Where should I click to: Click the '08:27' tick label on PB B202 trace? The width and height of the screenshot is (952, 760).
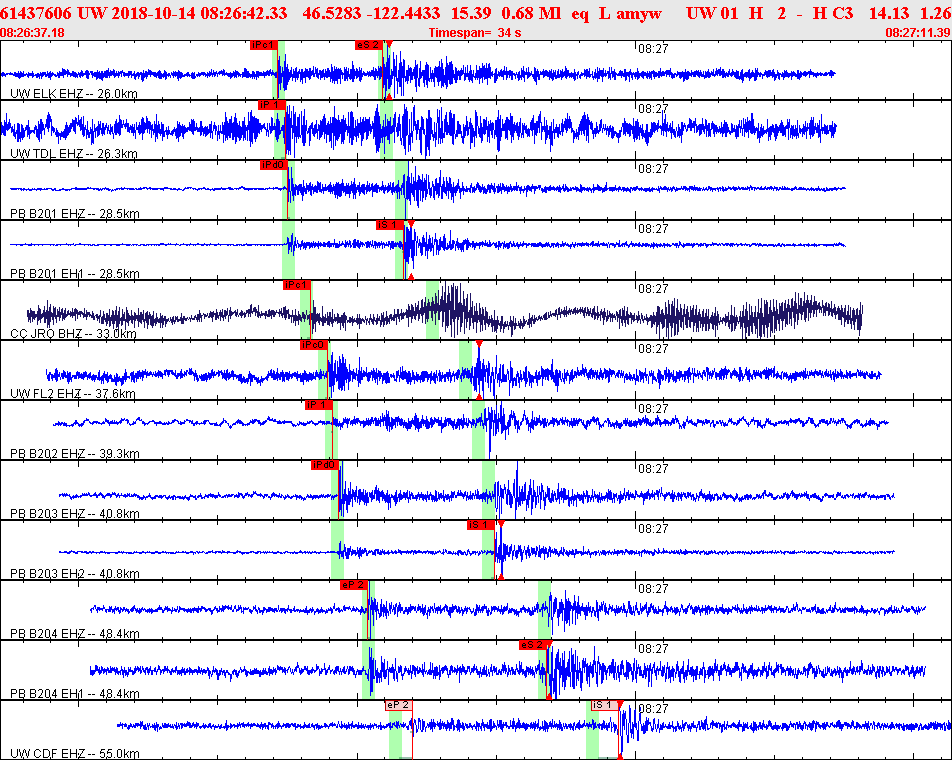653,409
